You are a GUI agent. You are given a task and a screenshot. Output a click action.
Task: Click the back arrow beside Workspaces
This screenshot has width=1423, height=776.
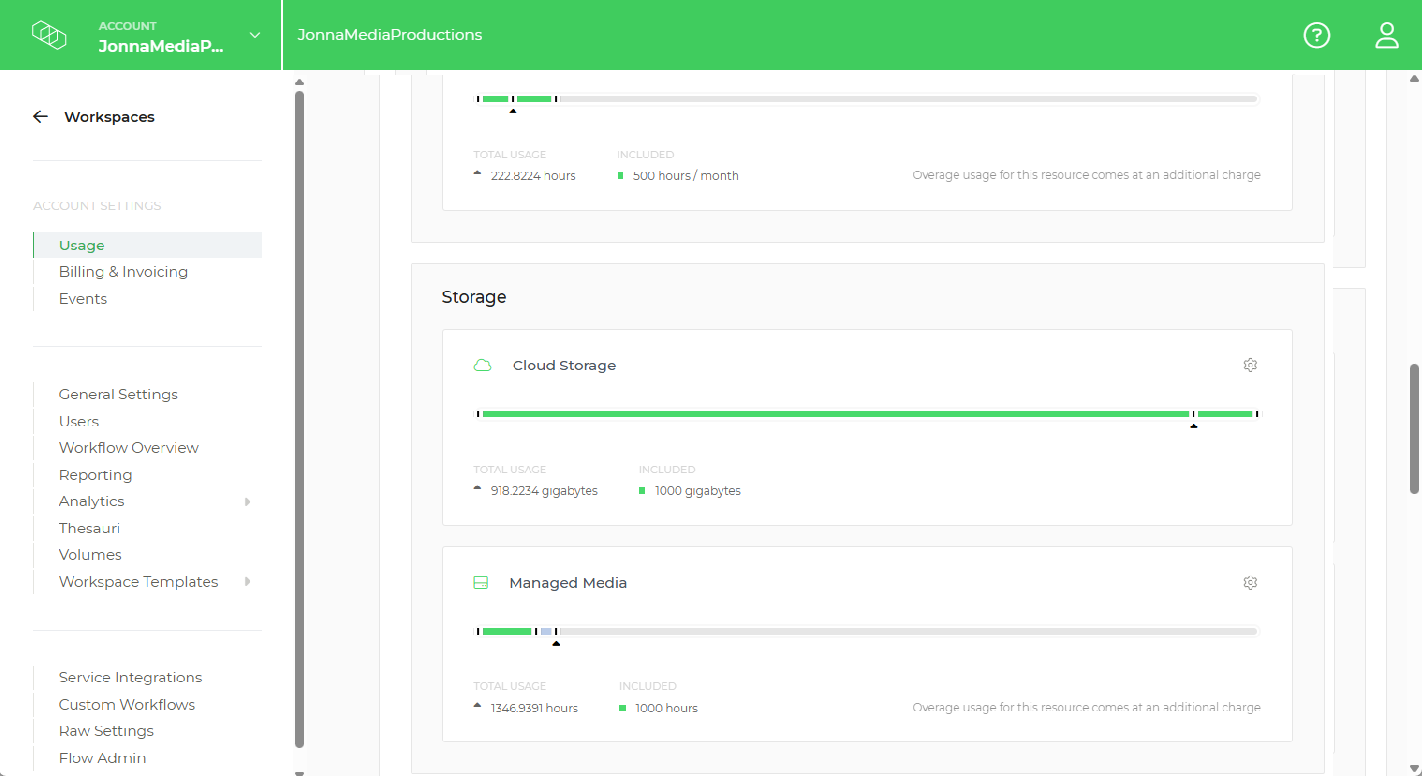point(40,116)
